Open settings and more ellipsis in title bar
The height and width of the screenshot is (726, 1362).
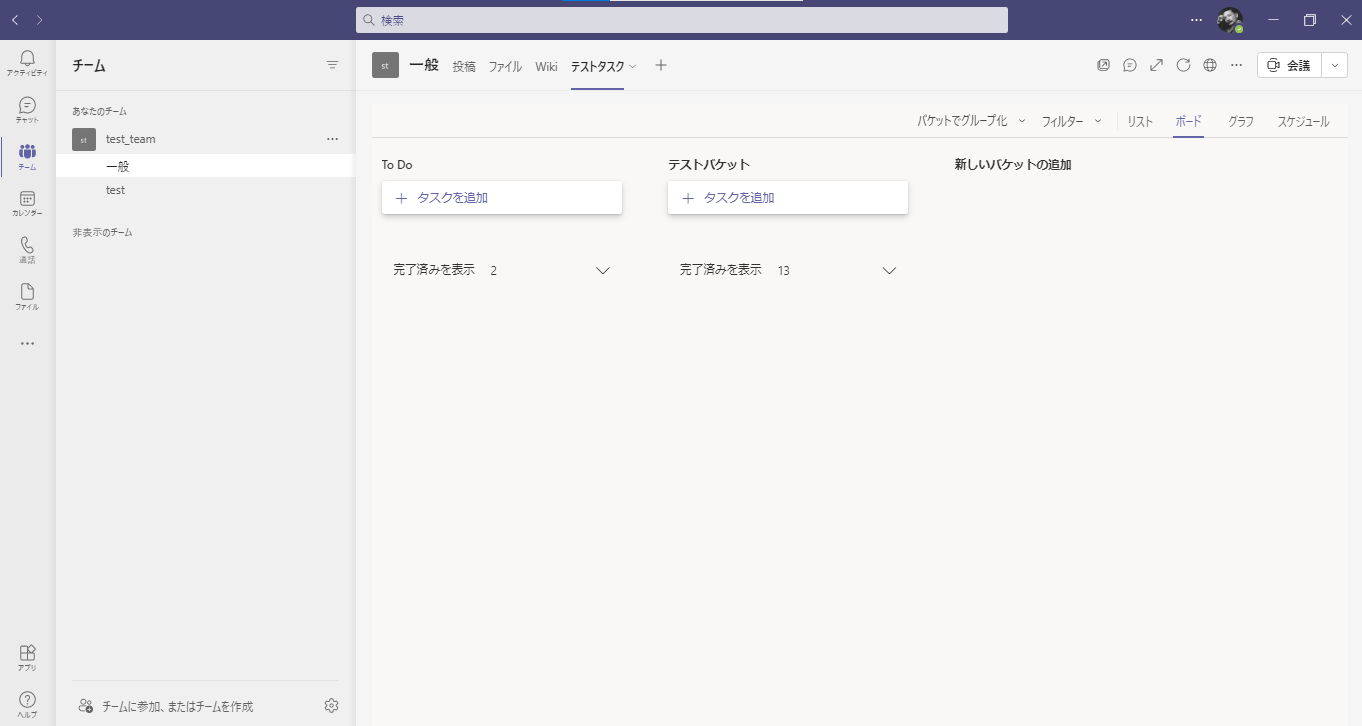1197,20
